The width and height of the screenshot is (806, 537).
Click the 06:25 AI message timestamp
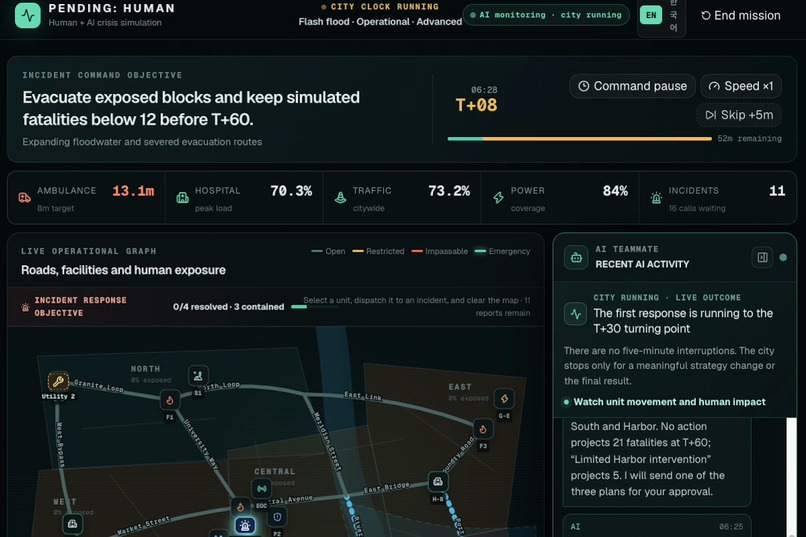(731, 527)
